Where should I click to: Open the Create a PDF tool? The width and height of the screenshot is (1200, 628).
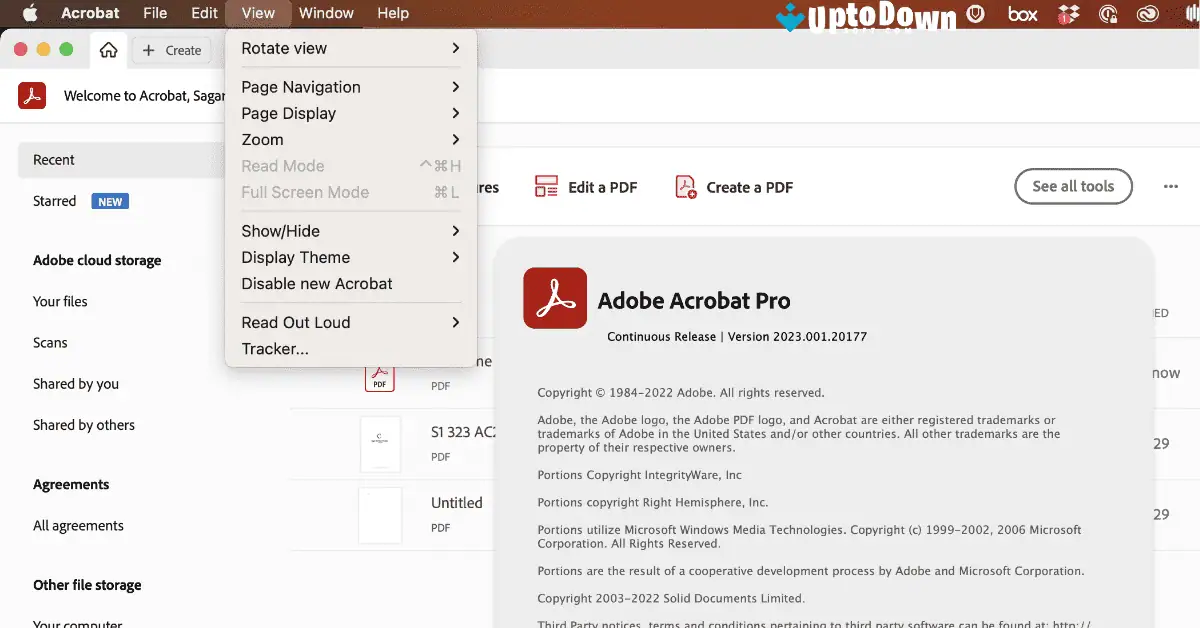733,186
